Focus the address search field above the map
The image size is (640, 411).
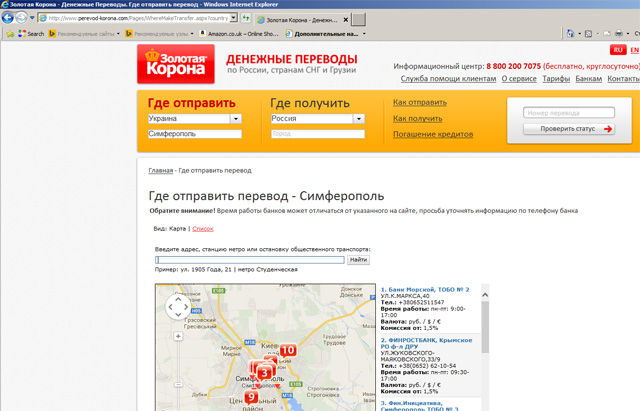pyautogui.click(x=250, y=260)
